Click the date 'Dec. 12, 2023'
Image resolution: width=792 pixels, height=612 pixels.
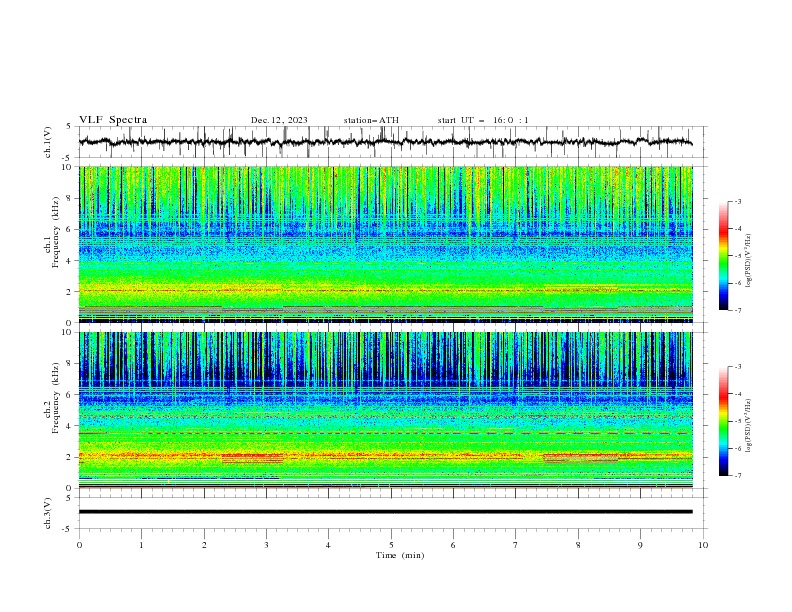pos(279,120)
